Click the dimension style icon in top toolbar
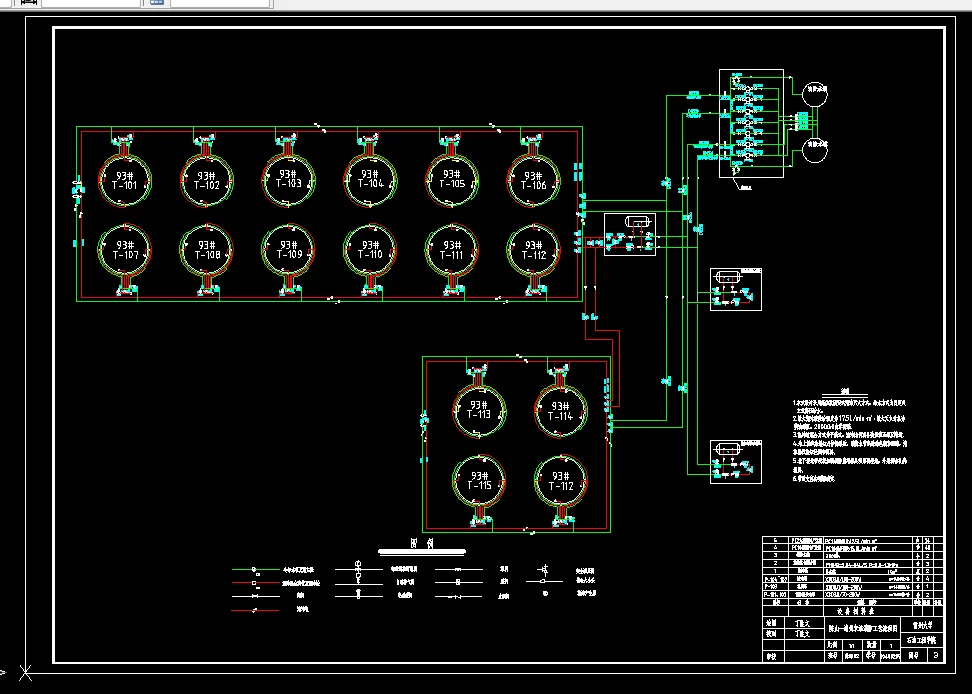 click(x=29, y=2)
